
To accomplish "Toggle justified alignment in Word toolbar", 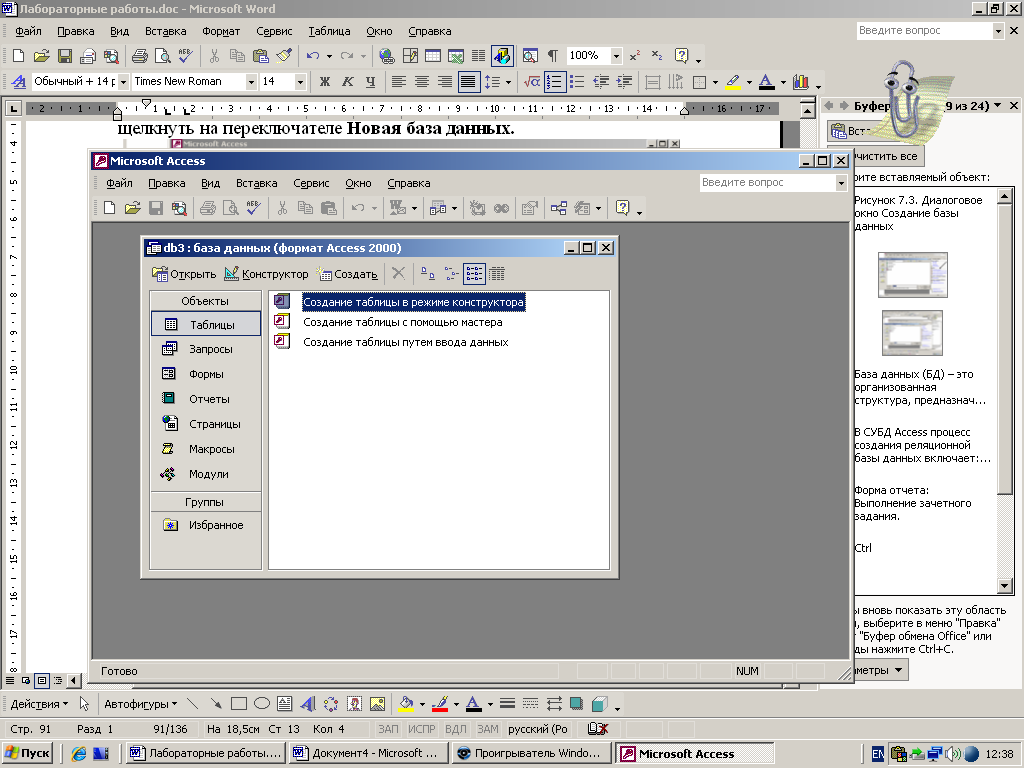I will click(x=468, y=82).
